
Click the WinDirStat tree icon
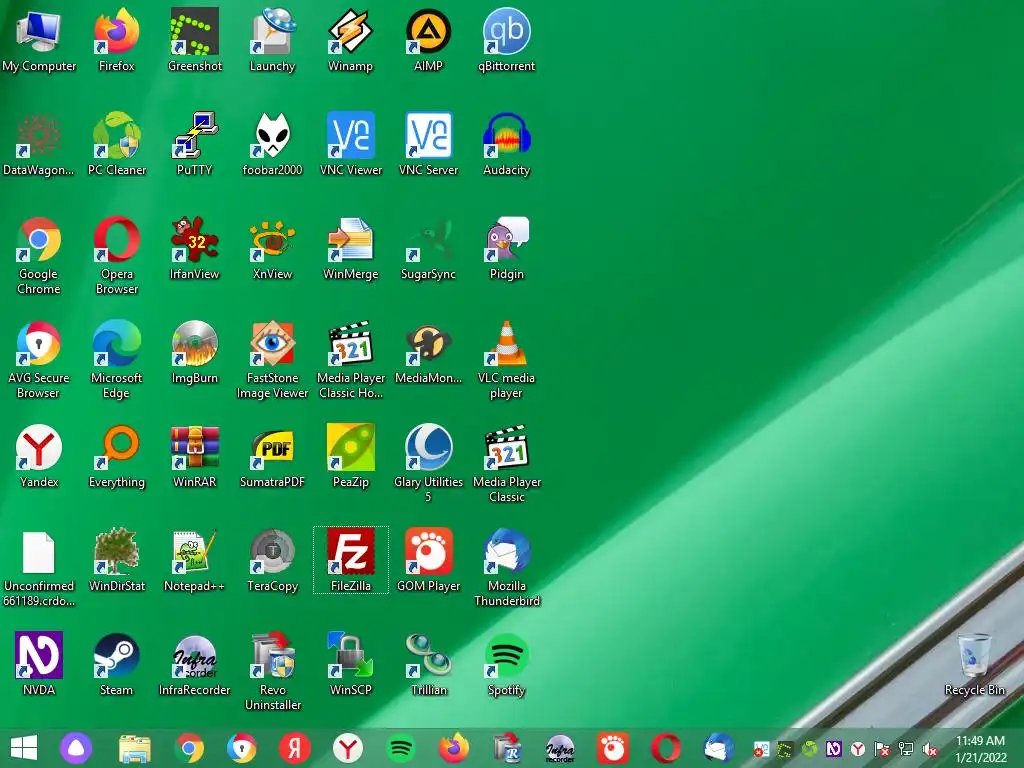[x=117, y=560]
